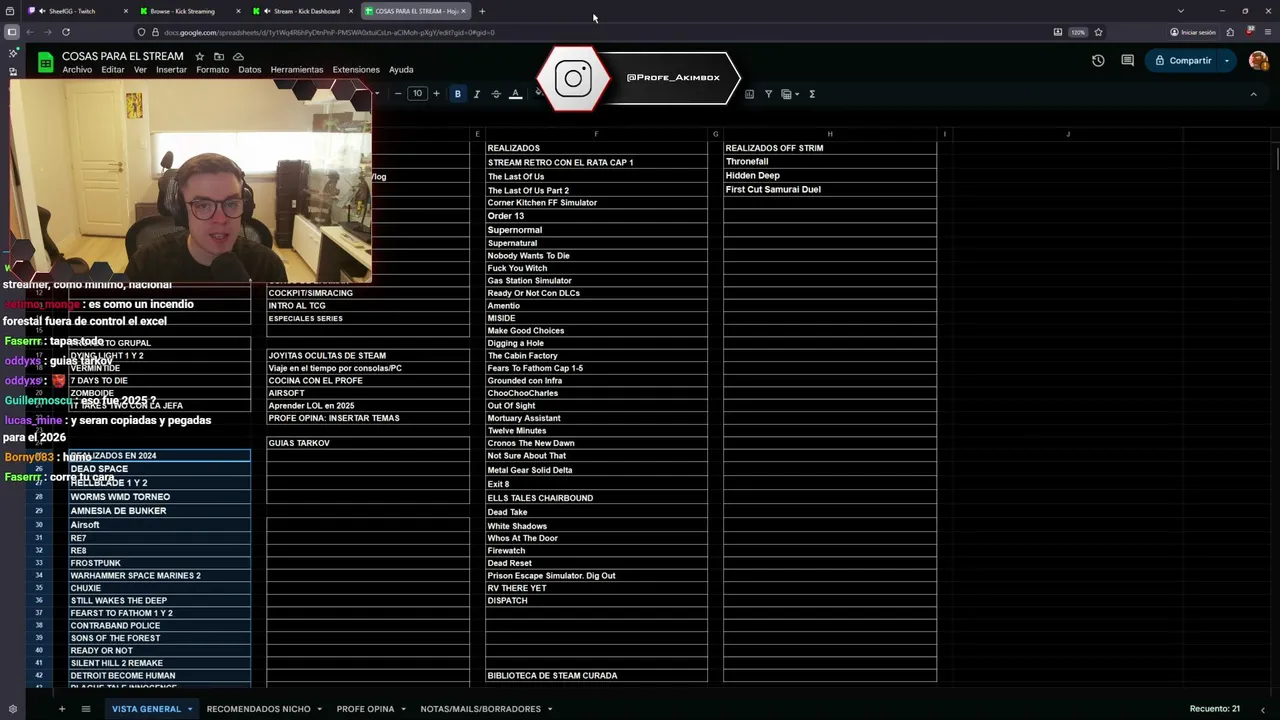Select the cell 'BIBLIOTECA DE STEAM CURADA'
The width and height of the screenshot is (1280, 720).
pyautogui.click(x=596, y=676)
